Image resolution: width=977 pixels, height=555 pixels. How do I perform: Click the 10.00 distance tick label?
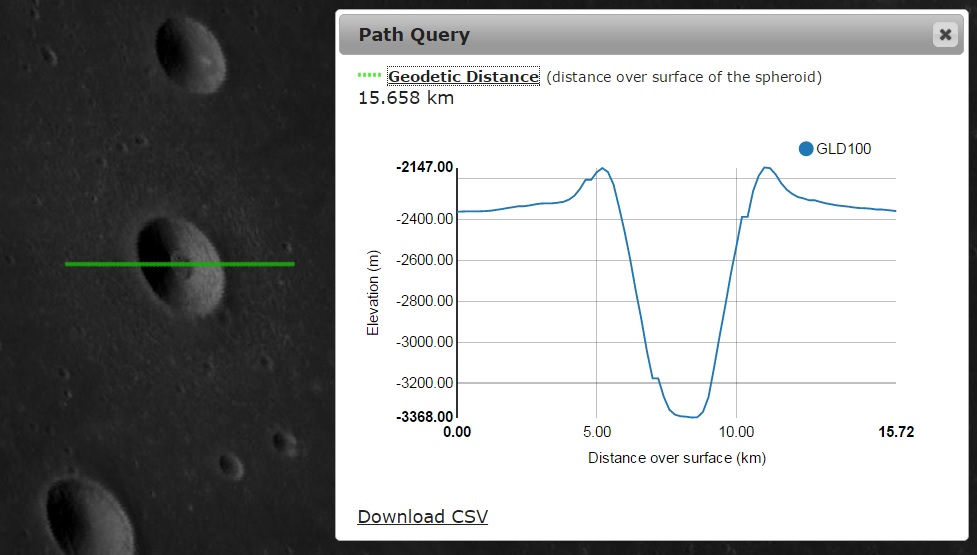(x=736, y=432)
